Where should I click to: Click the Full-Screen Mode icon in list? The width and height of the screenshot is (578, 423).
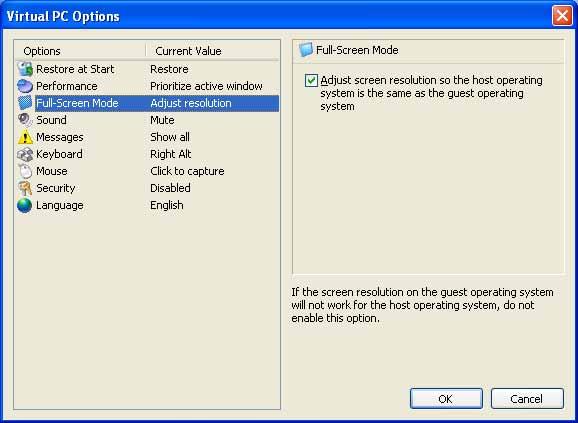pyautogui.click(x=25, y=103)
